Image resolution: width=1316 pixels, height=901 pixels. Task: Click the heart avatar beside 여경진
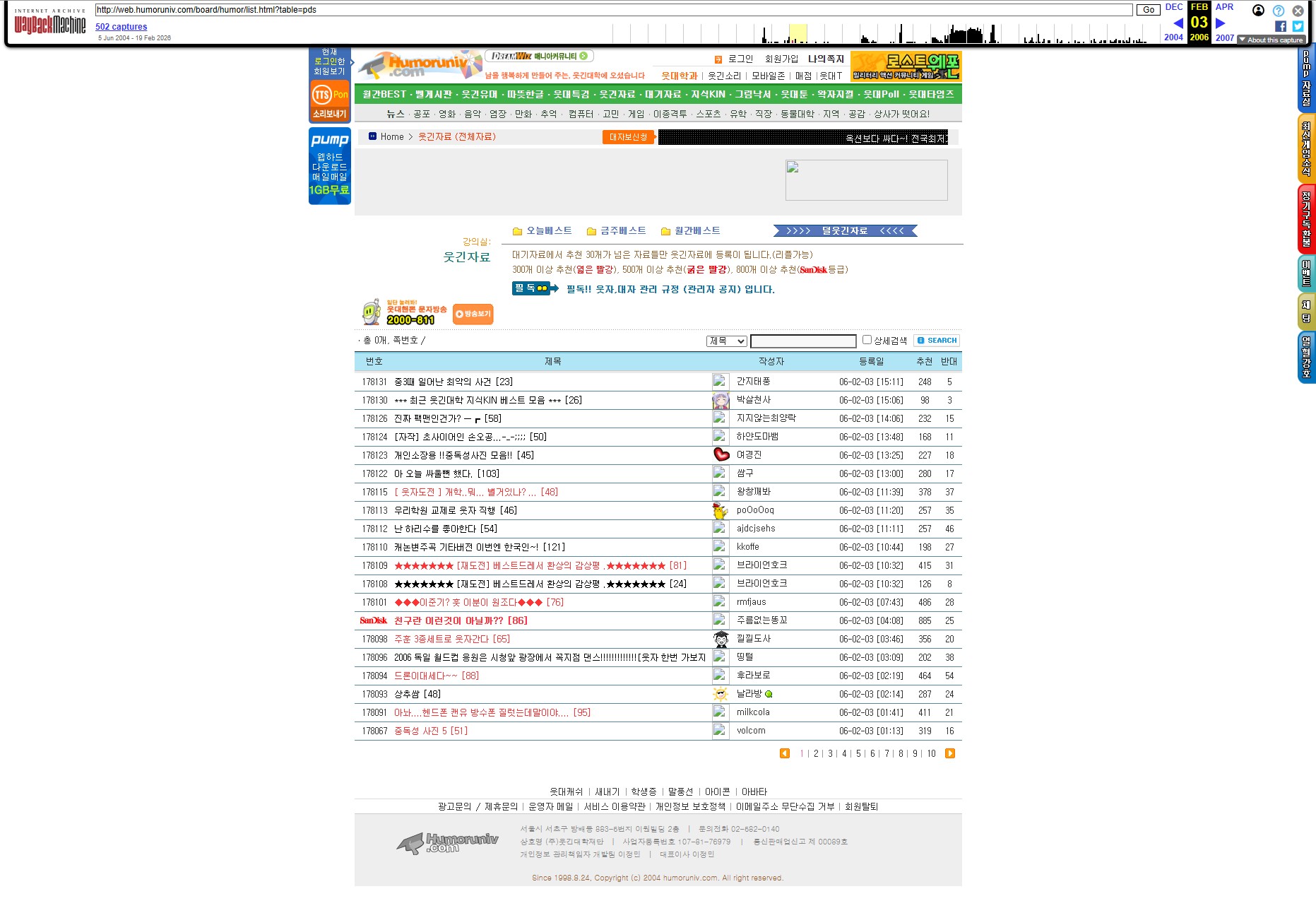click(x=721, y=455)
